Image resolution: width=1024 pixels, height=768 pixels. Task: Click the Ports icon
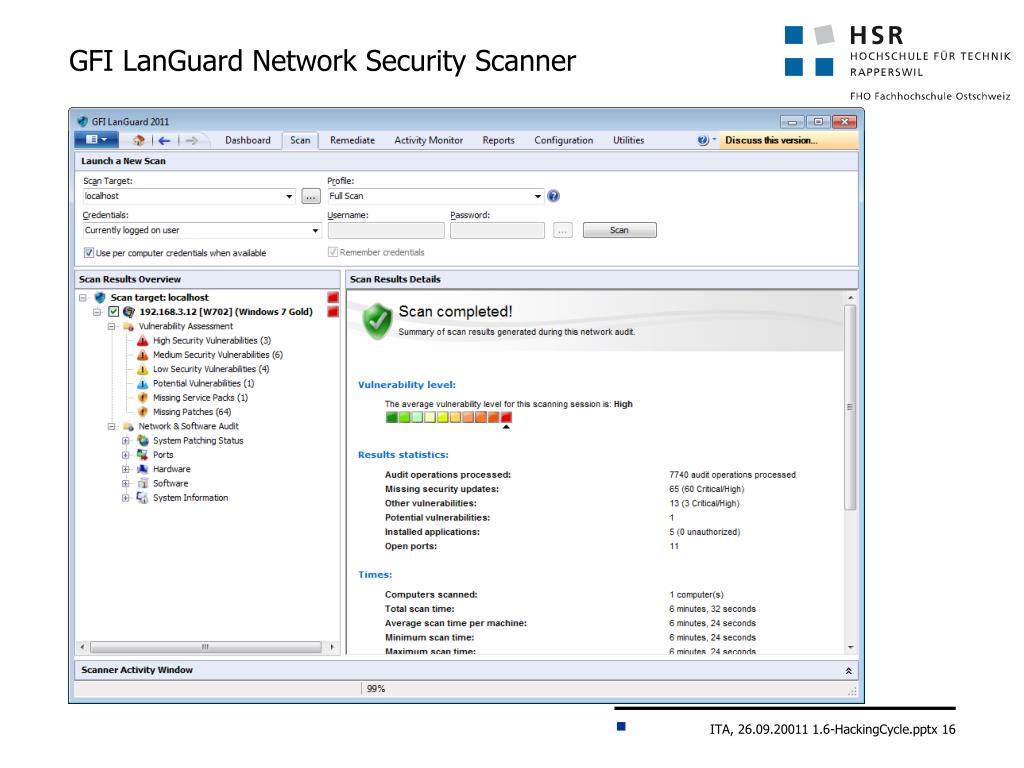tap(142, 455)
